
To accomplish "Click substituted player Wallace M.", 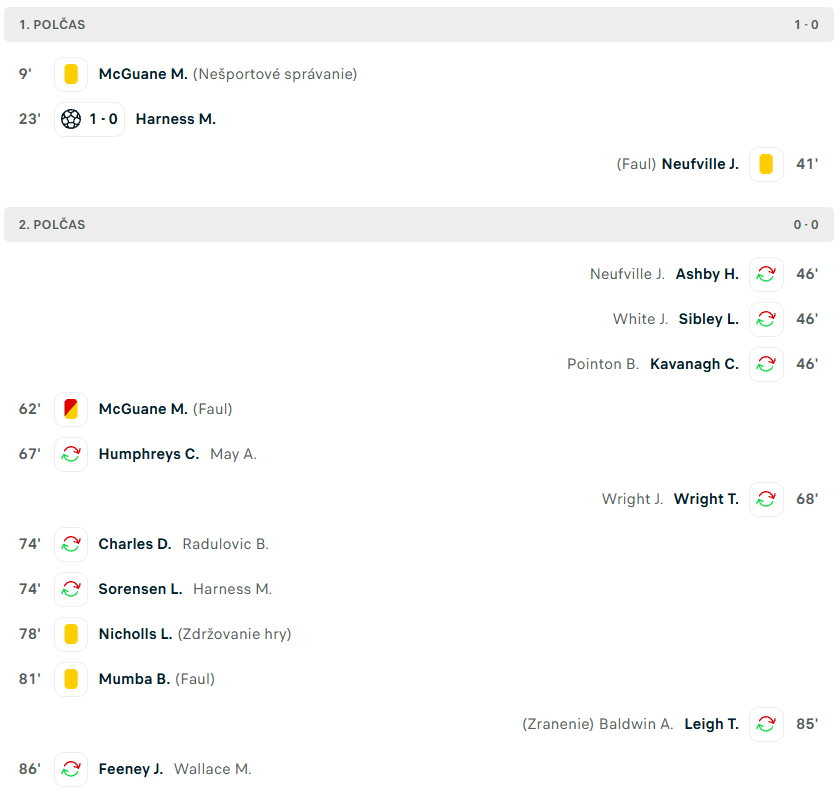I will pyautogui.click(x=212, y=769).
